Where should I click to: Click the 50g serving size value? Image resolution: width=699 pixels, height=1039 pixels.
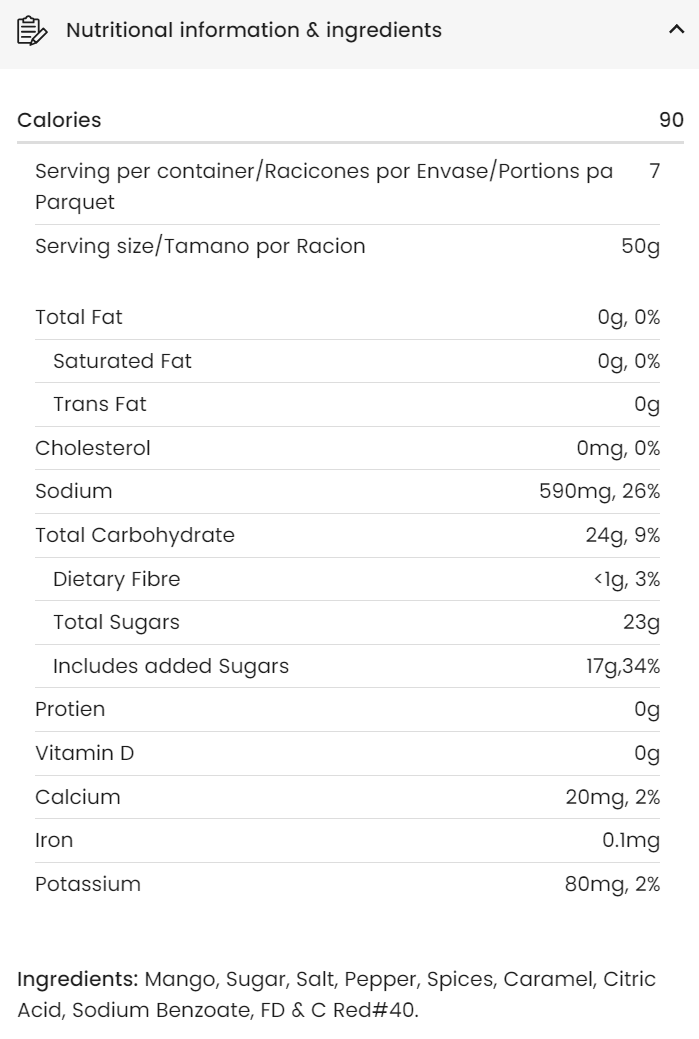640,246
